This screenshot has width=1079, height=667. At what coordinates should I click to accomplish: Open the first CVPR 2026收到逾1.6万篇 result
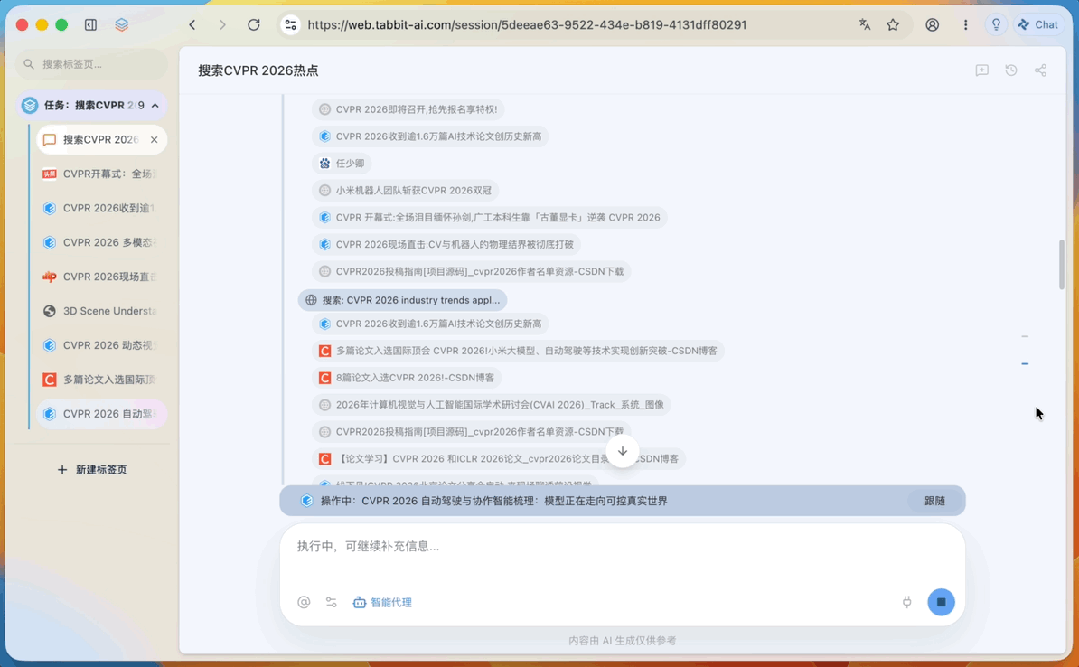click(430, 136)
